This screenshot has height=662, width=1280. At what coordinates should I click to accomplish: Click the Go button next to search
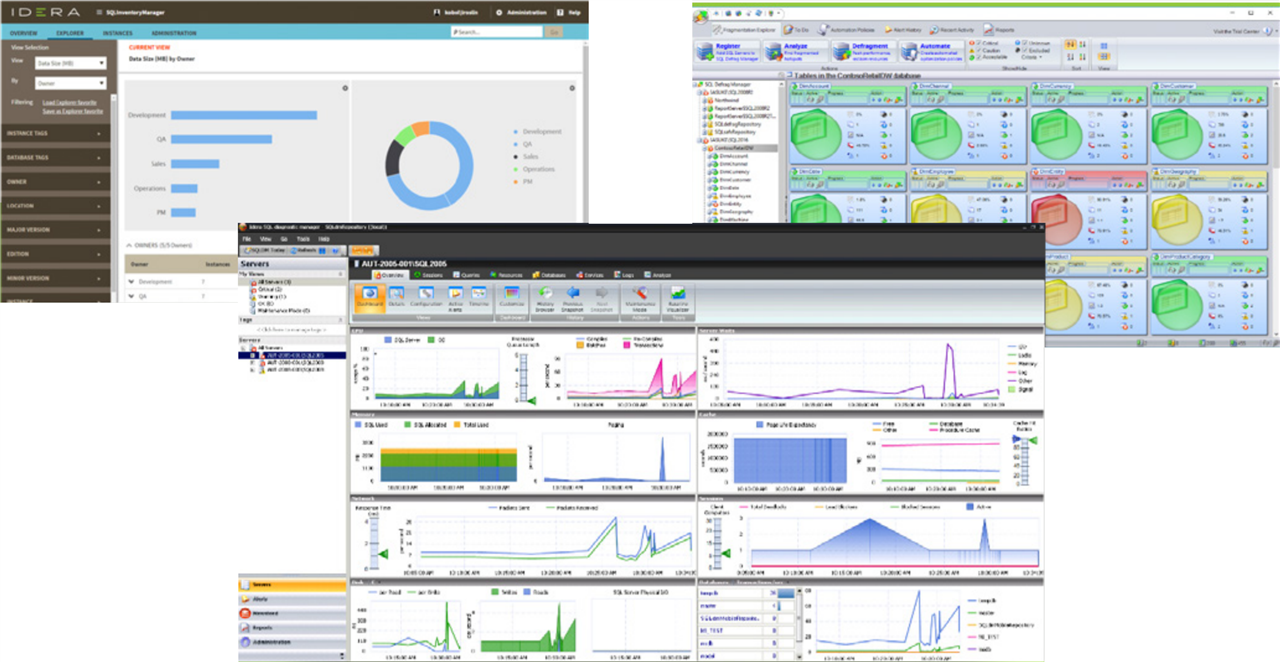tap(554, 32)
